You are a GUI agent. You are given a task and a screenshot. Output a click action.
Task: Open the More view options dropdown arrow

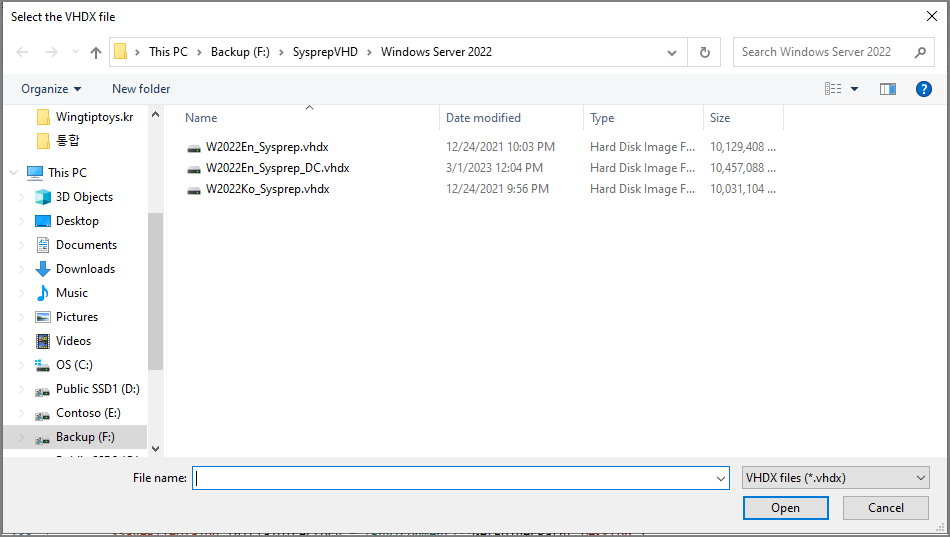pyautogui.click(x=854, y=89)
